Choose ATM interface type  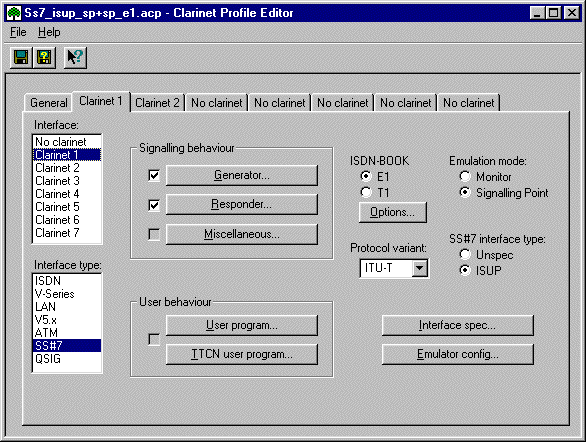(x=67, y=333)
